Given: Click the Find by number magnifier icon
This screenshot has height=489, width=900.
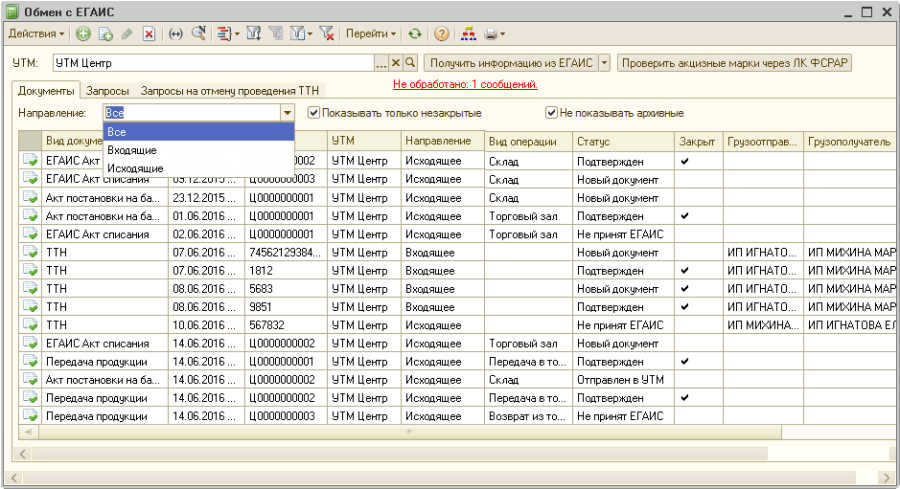Looking at the screenshot, I should point(199,34).
